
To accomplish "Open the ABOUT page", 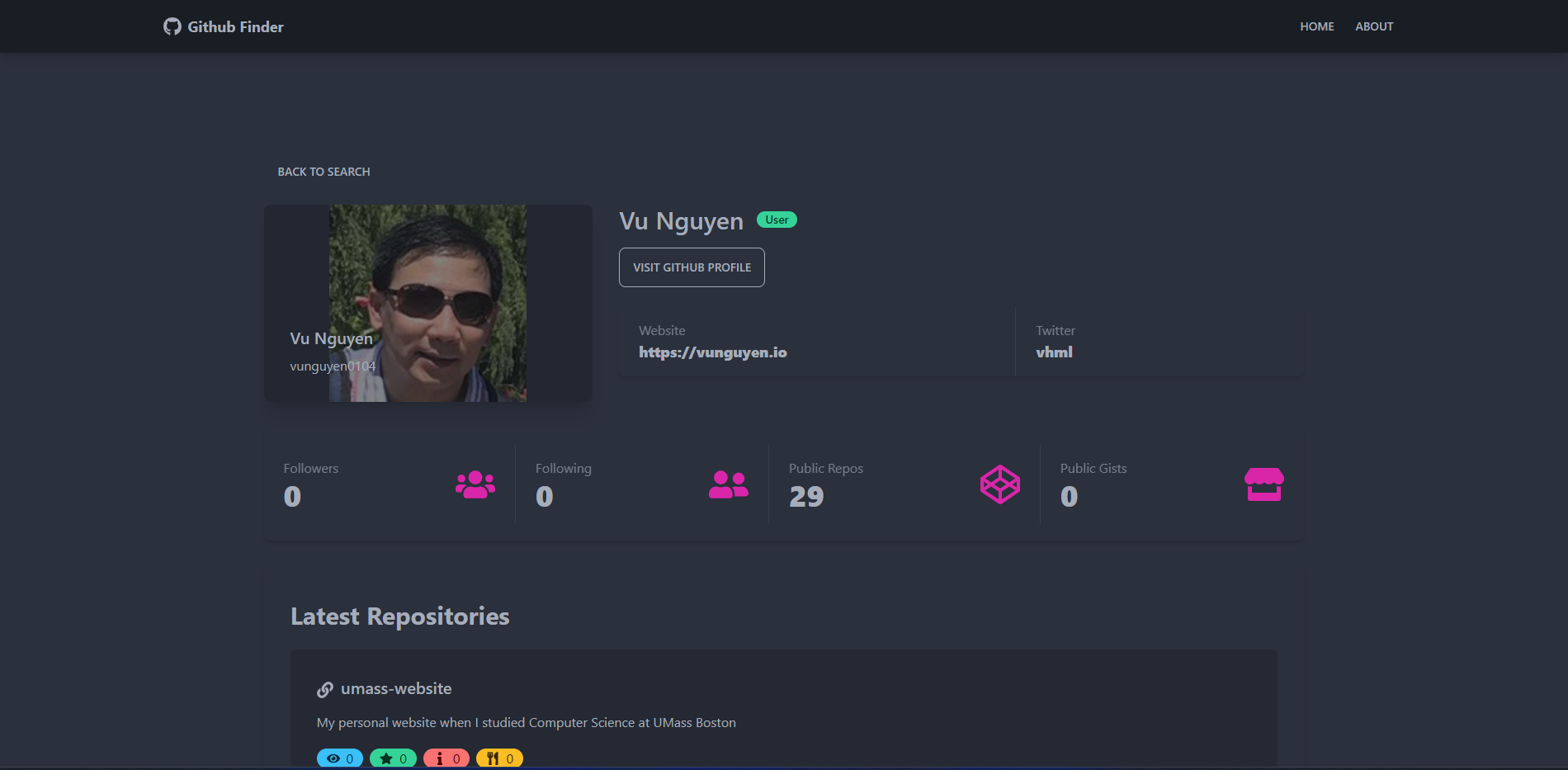I will [x=1374, y=26].
